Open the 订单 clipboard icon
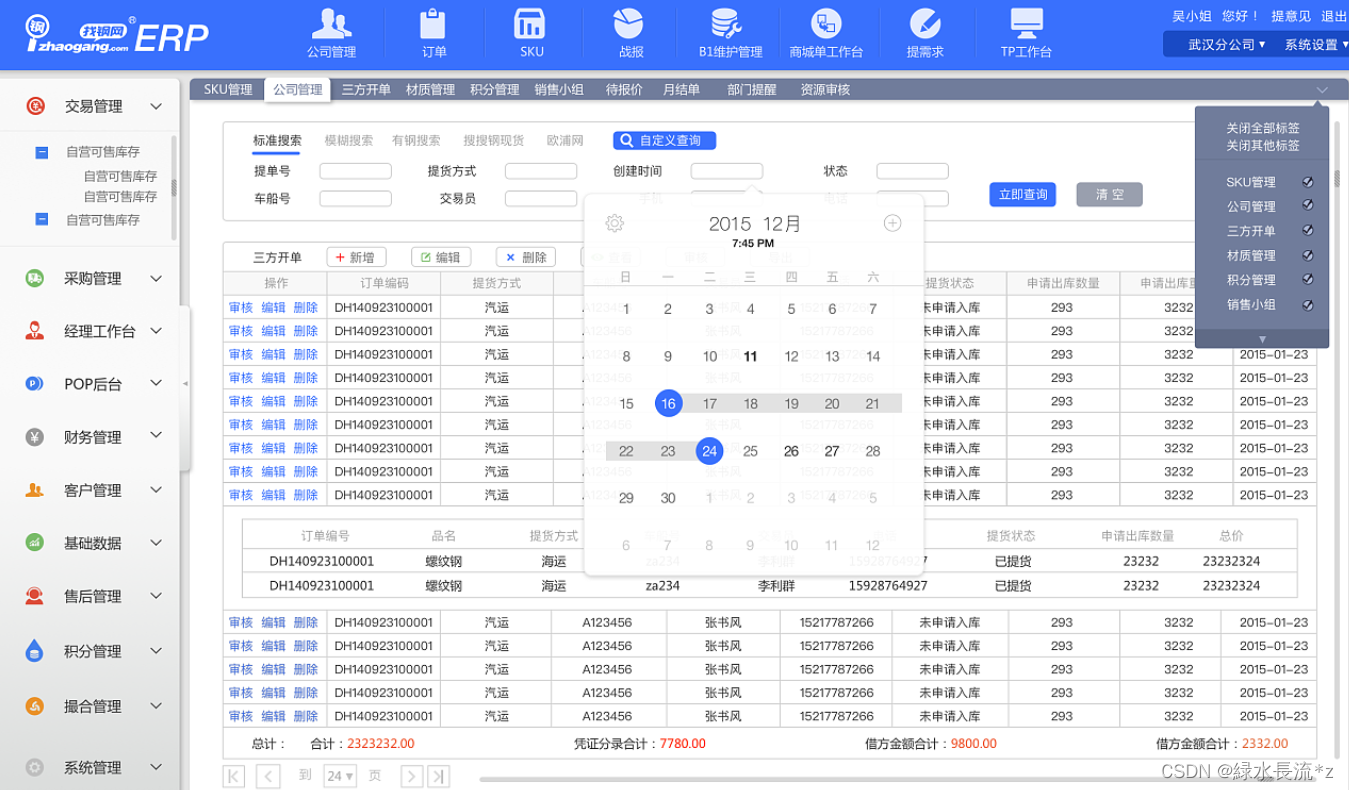 point(433,23)
